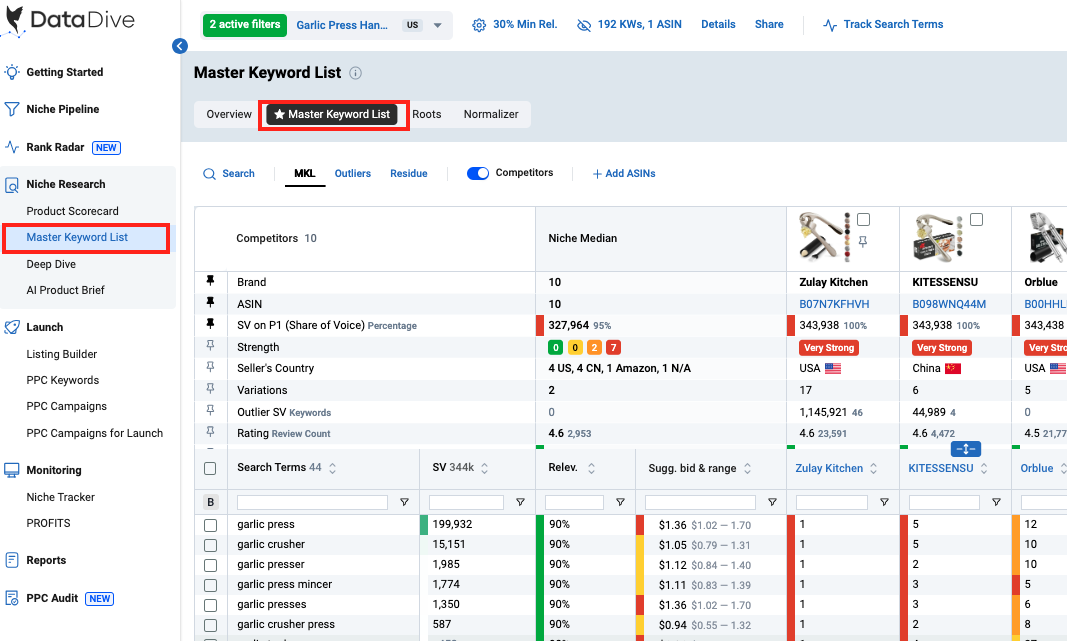The width and height of the screenshot is (1067, 641).
Task: Sort the KITESSENSU column arrows
Action: click(x=984, y=468)
